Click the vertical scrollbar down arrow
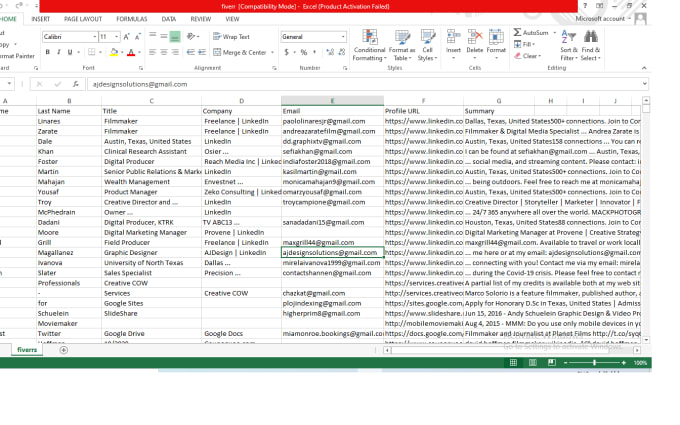Screen dimensions: 680x425 coord(646,340)
